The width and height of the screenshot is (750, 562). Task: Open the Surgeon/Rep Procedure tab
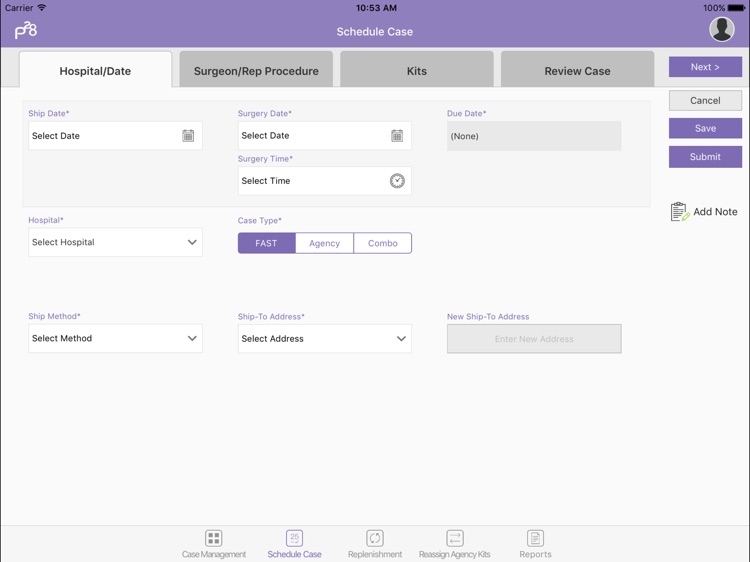coord(256,69)
